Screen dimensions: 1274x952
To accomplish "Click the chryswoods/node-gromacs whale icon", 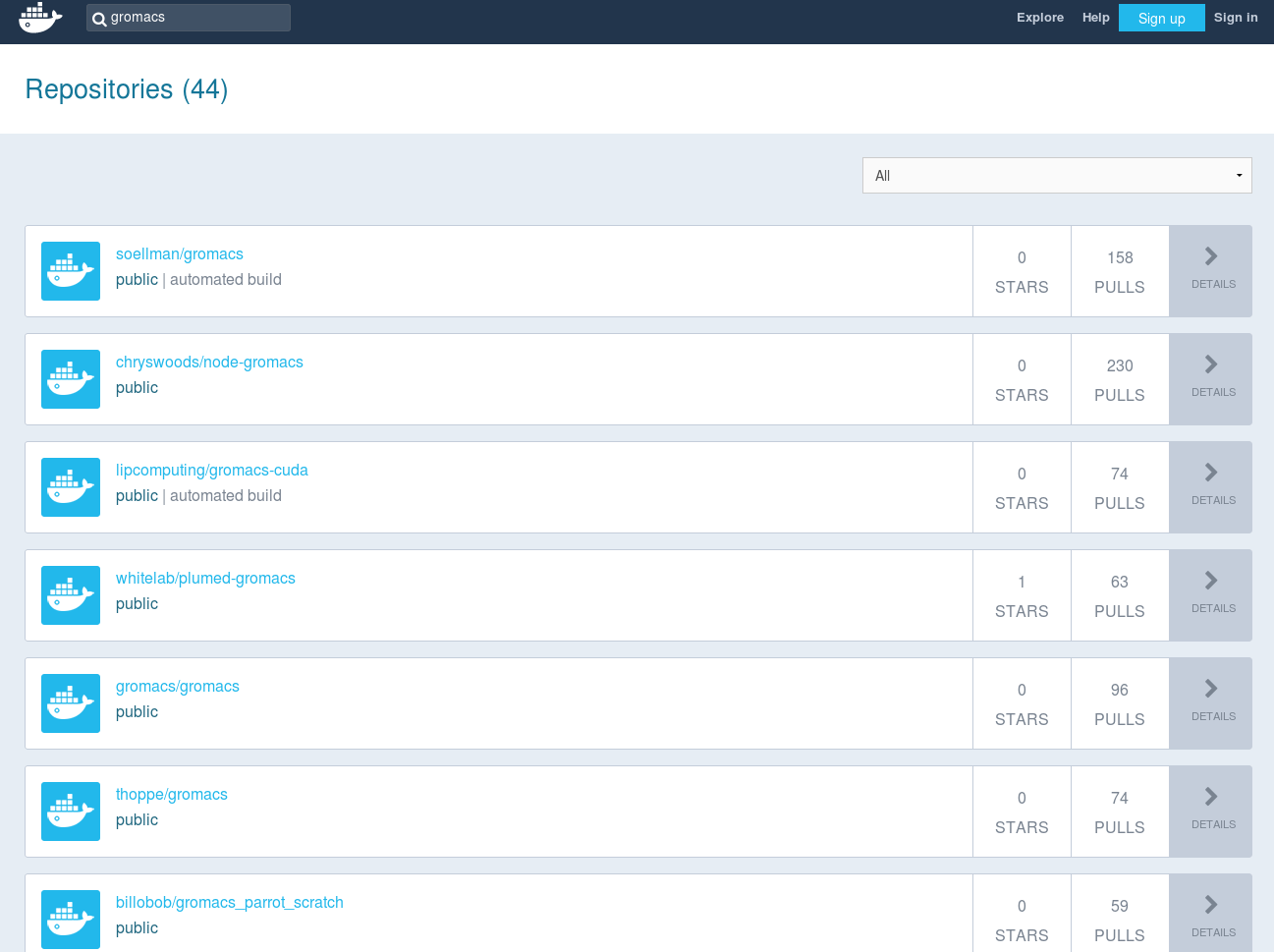I will pos(71,379).
